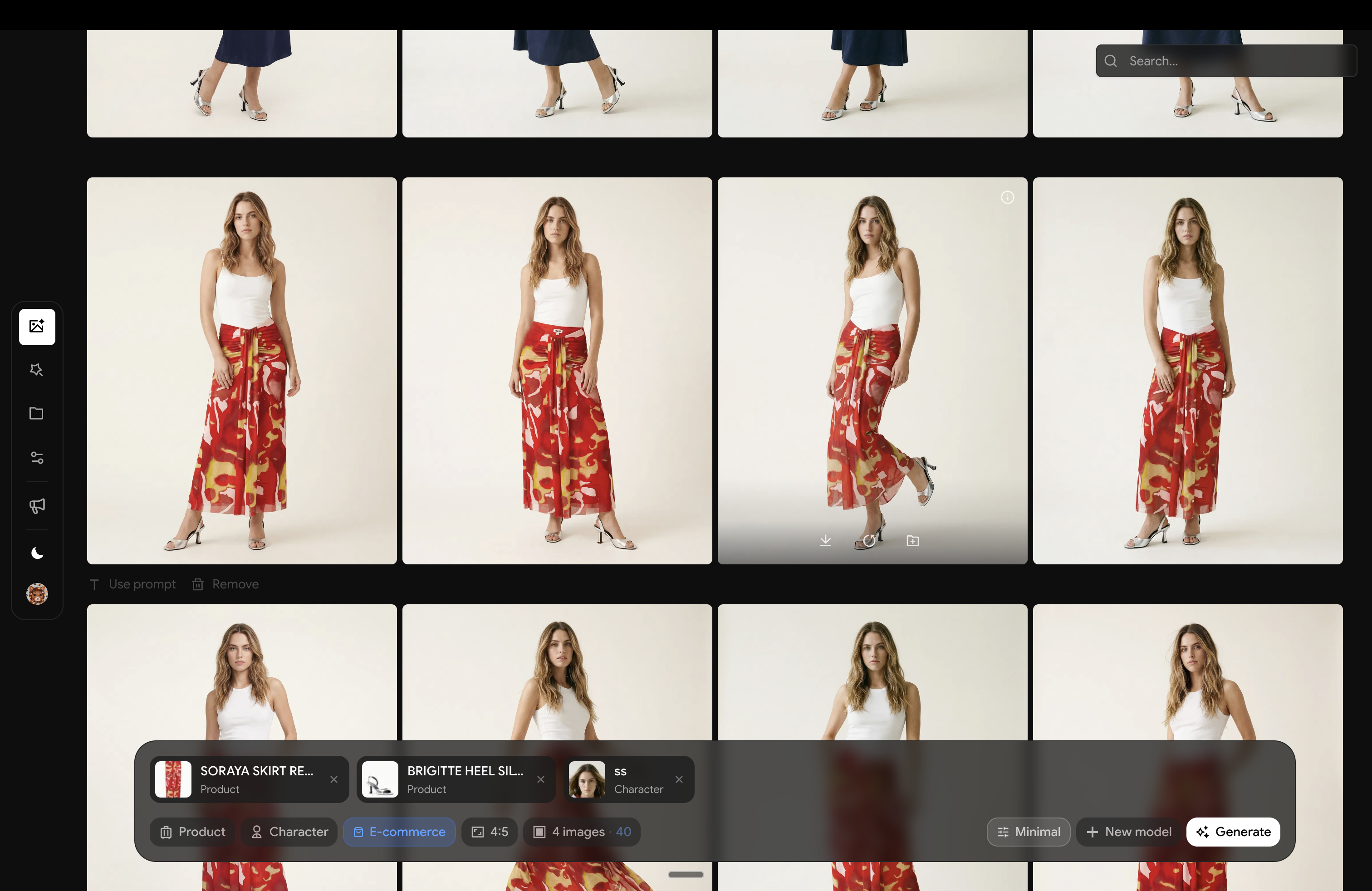This screenshot has height=891, width=1372.
Task: Switch to Character mode in prompt bar
Action: click(x=289, y=832)
